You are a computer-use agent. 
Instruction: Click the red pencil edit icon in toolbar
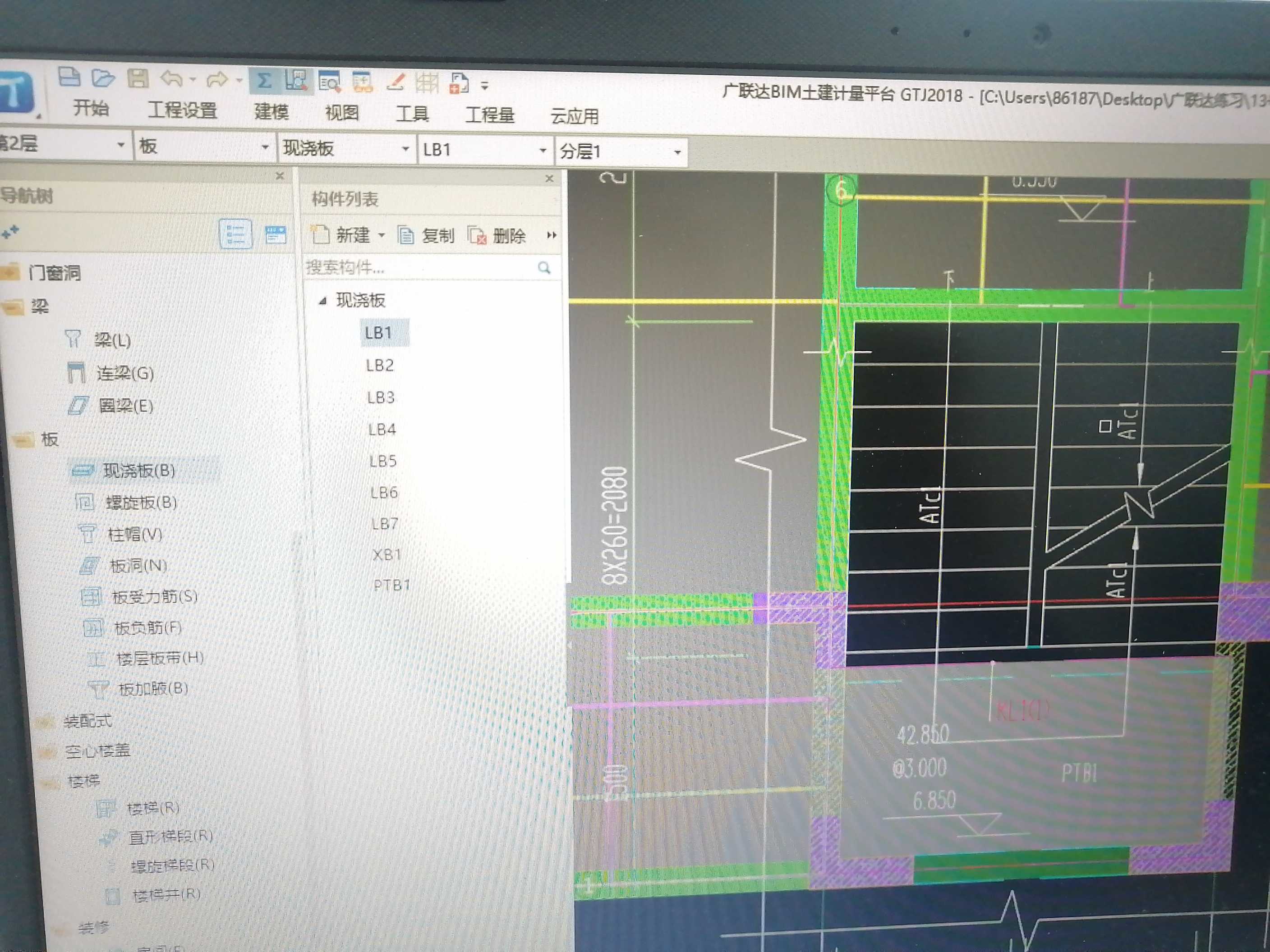tap(396, 82)
